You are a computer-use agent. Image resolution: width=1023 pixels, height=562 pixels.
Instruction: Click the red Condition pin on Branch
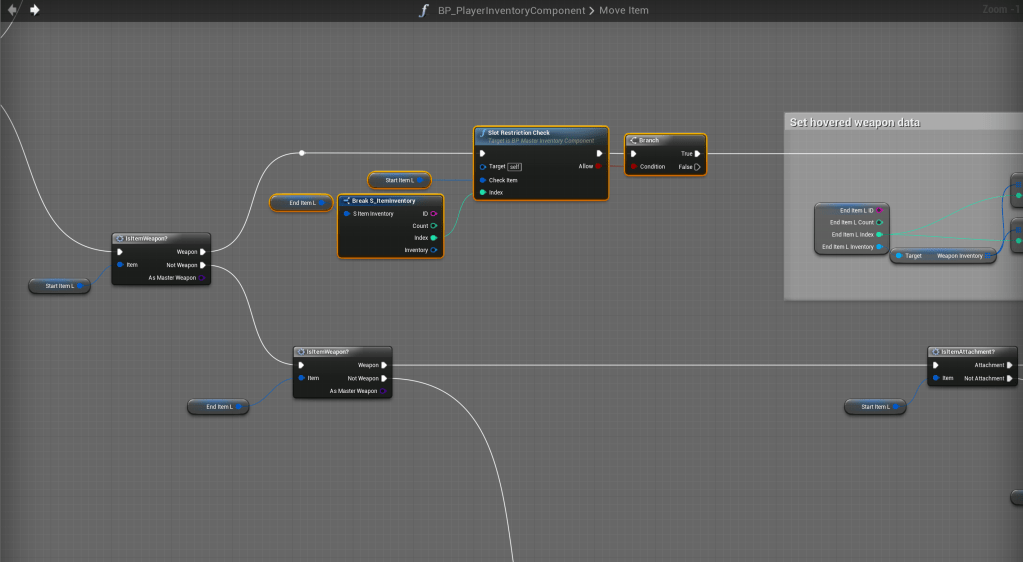pos(633,167)
